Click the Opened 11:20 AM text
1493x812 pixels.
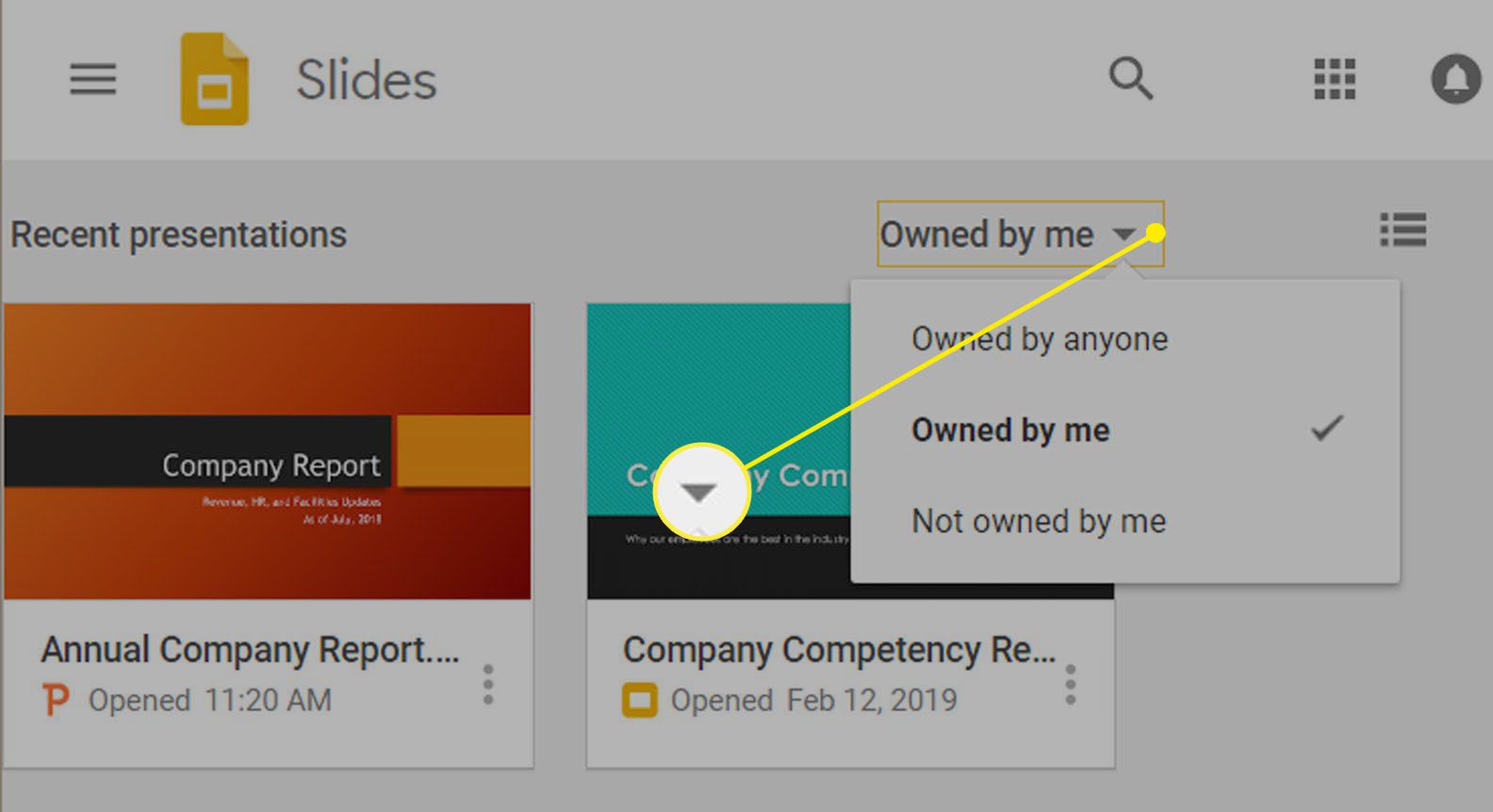coord(210,701)
